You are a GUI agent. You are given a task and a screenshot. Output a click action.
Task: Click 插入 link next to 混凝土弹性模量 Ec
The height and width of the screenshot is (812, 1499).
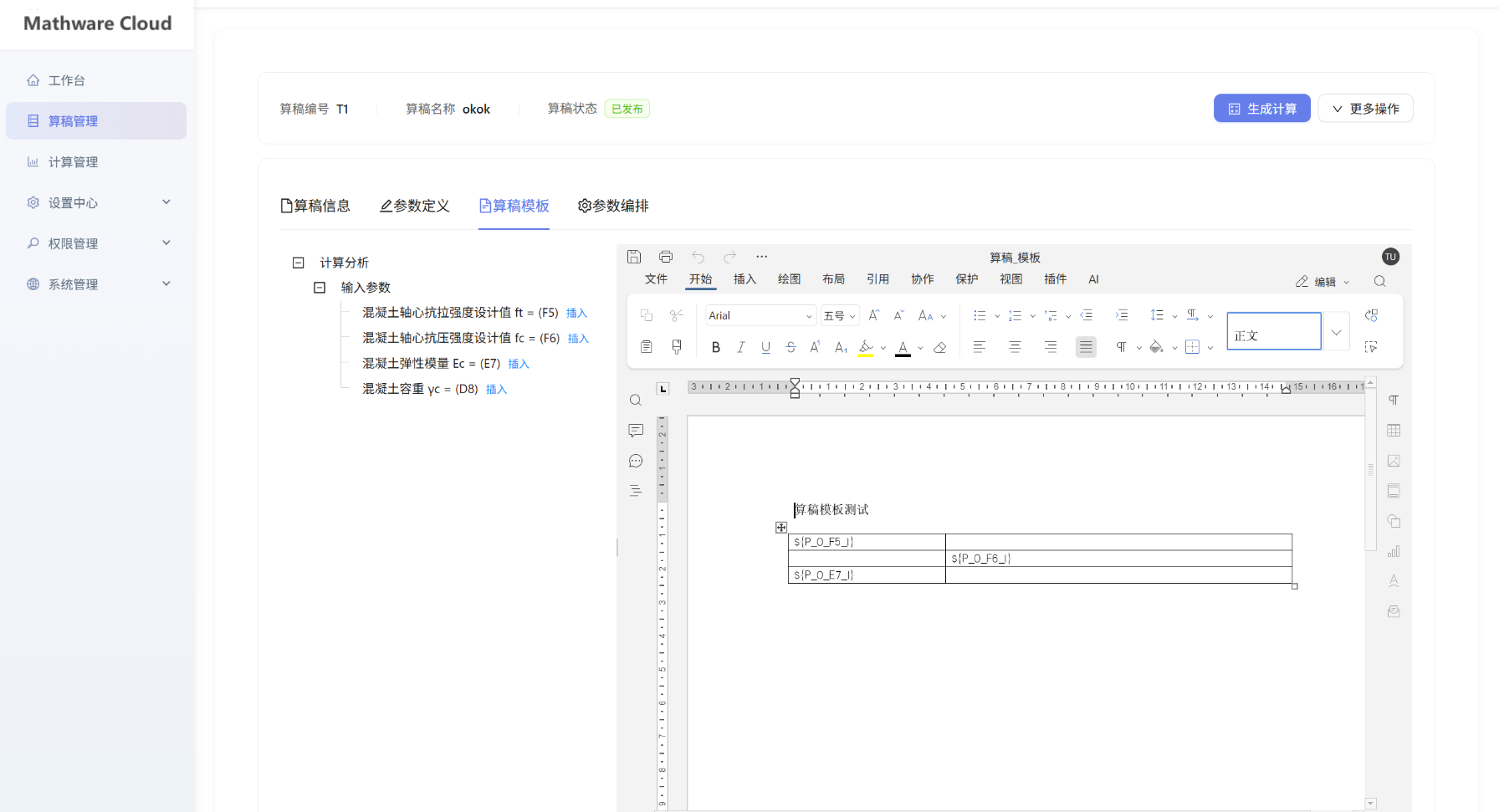point(519,364)
